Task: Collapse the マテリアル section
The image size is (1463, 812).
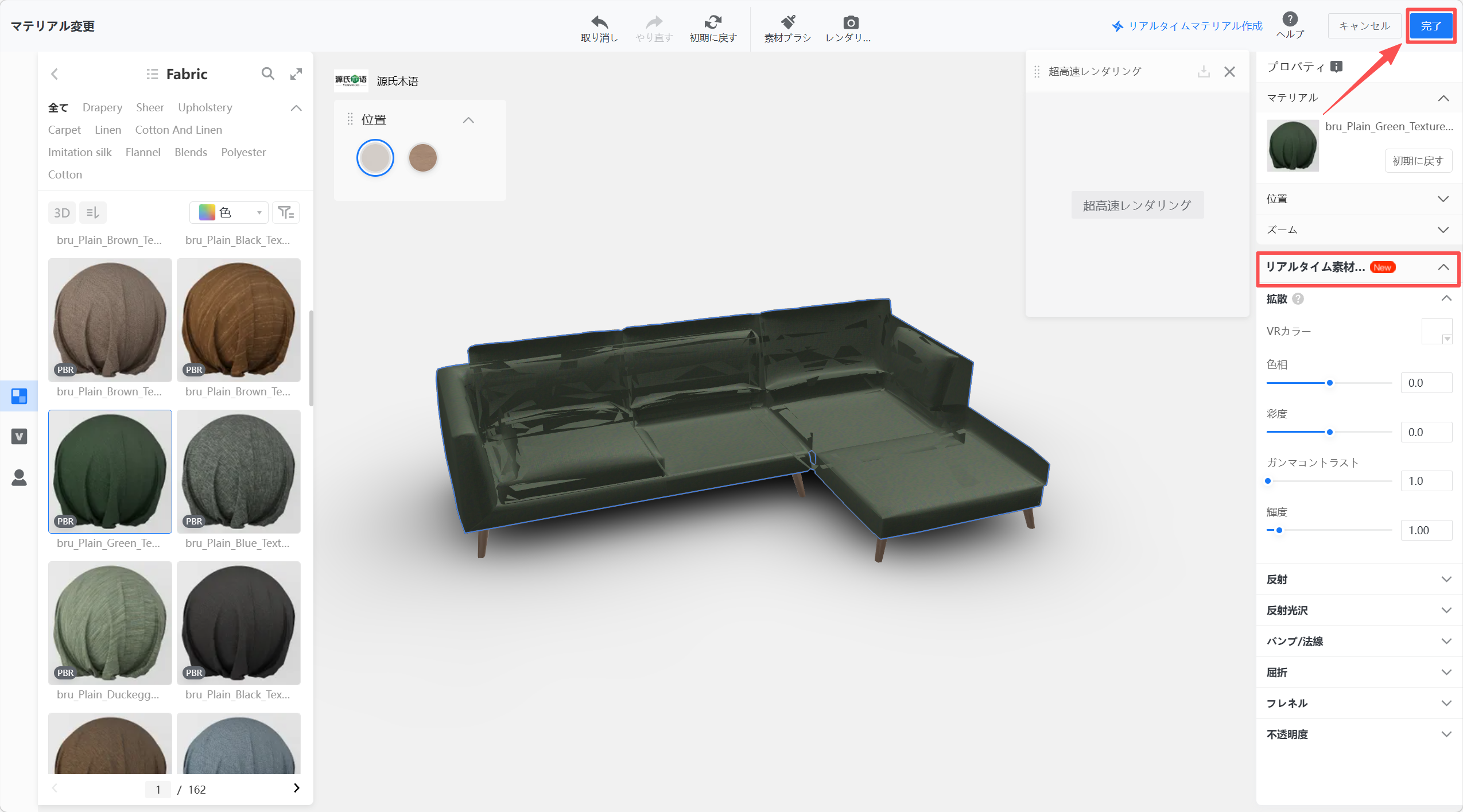Action: 1443,98
